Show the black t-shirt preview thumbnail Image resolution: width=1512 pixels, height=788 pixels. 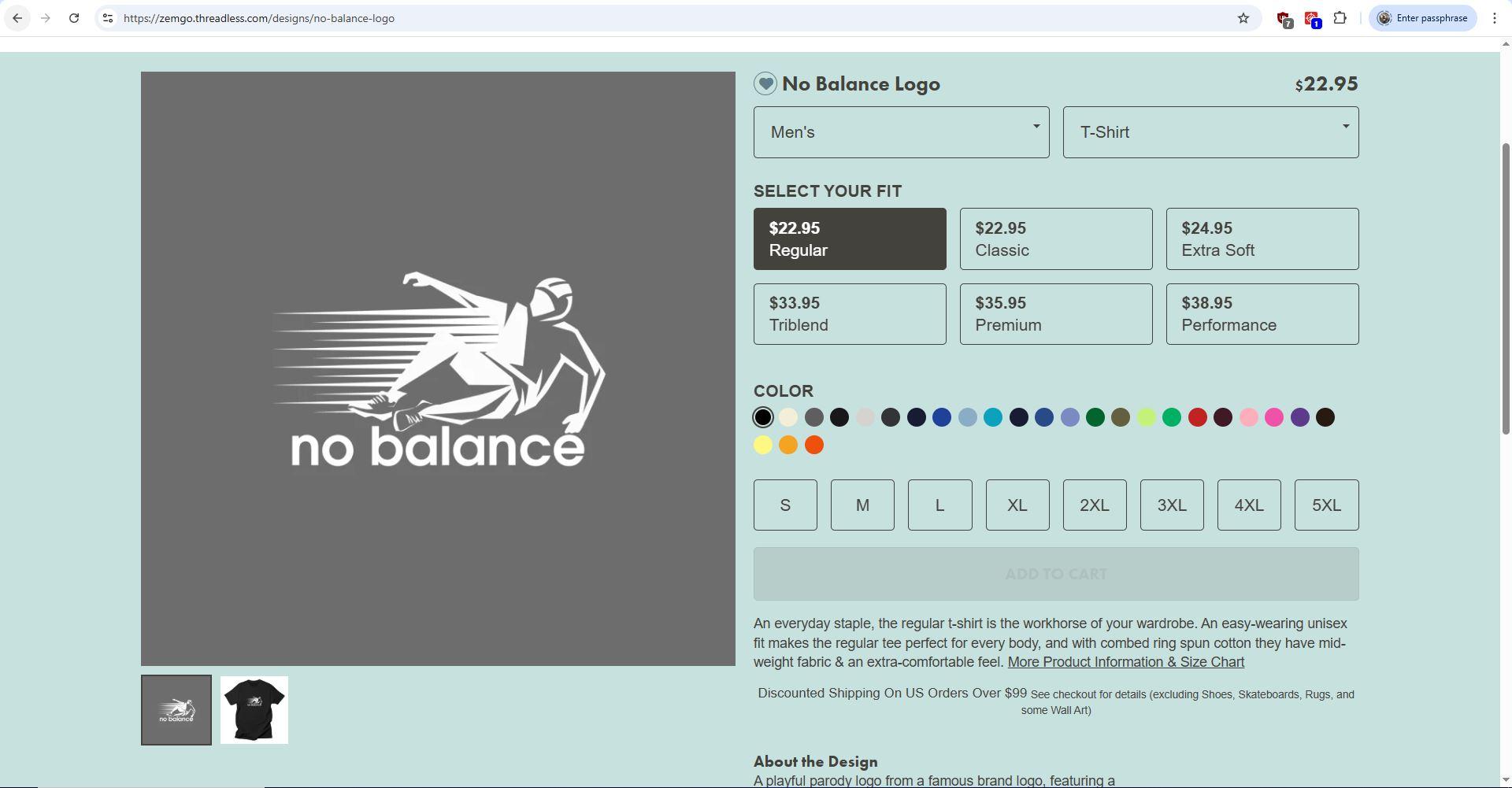[x=254, y=710]
